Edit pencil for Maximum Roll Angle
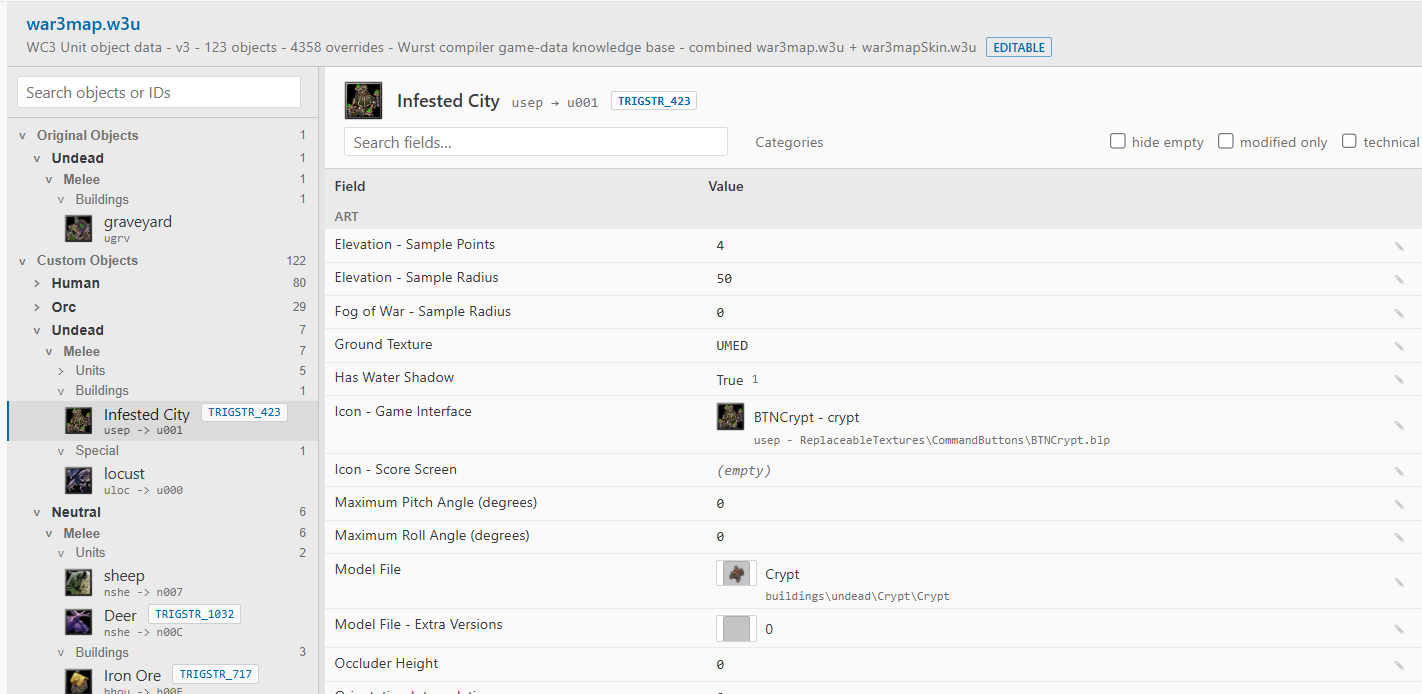Image resolution: width=1422 pixels, height=694 pixels. click(1399, 537)
